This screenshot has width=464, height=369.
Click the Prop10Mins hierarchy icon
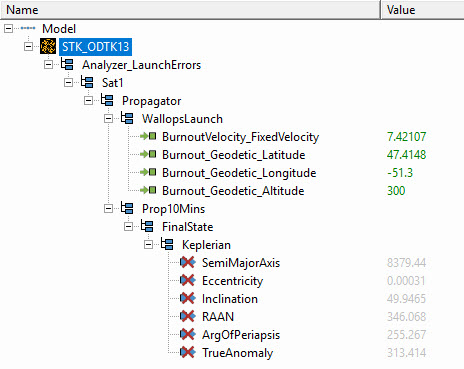point(127,208)
